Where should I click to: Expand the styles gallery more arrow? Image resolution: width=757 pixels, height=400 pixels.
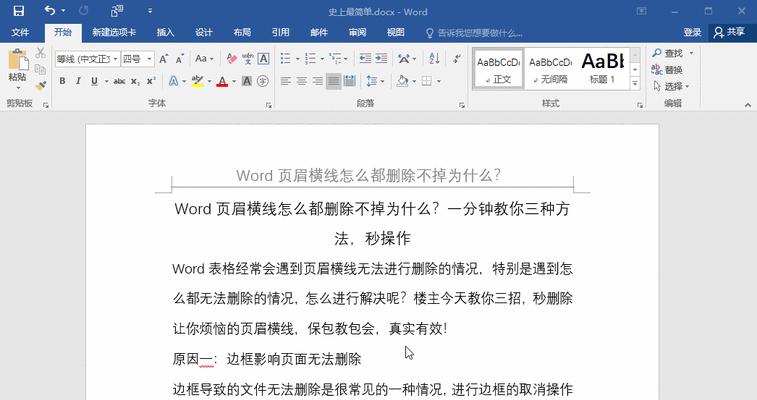[635, 83]
